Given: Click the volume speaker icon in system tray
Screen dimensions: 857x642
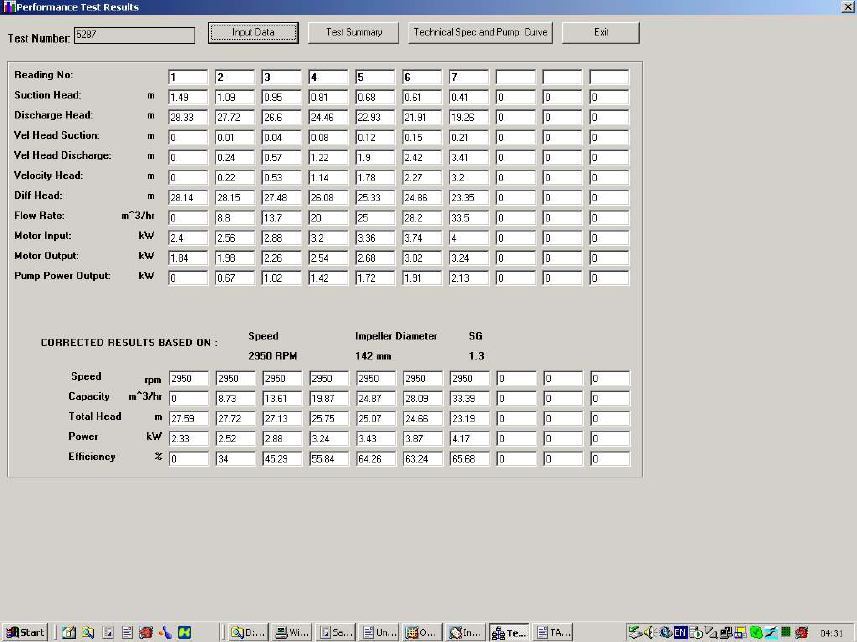Looking at the screenshot, I should pos(650,631).
